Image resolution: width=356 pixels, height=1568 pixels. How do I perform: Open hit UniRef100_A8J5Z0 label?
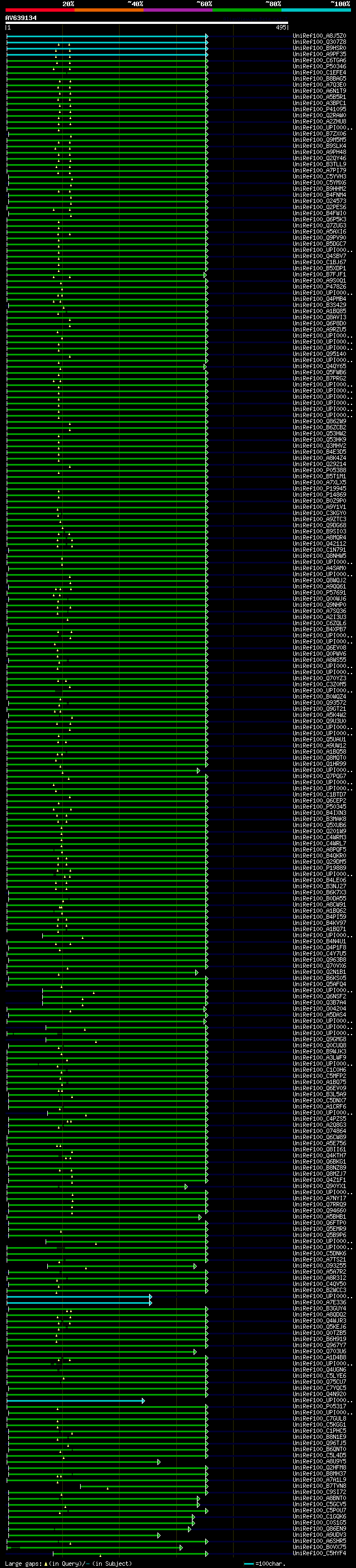[319, 36]
